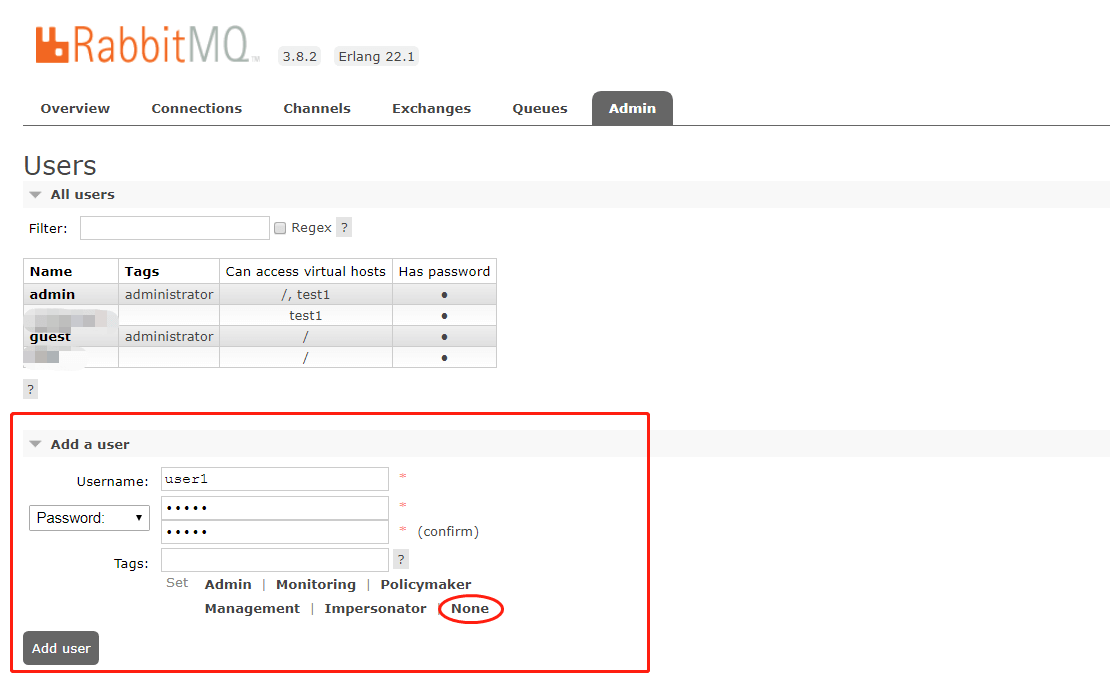
Task: Click the RabbitMQ logo
Action: (x=147, y=45)
